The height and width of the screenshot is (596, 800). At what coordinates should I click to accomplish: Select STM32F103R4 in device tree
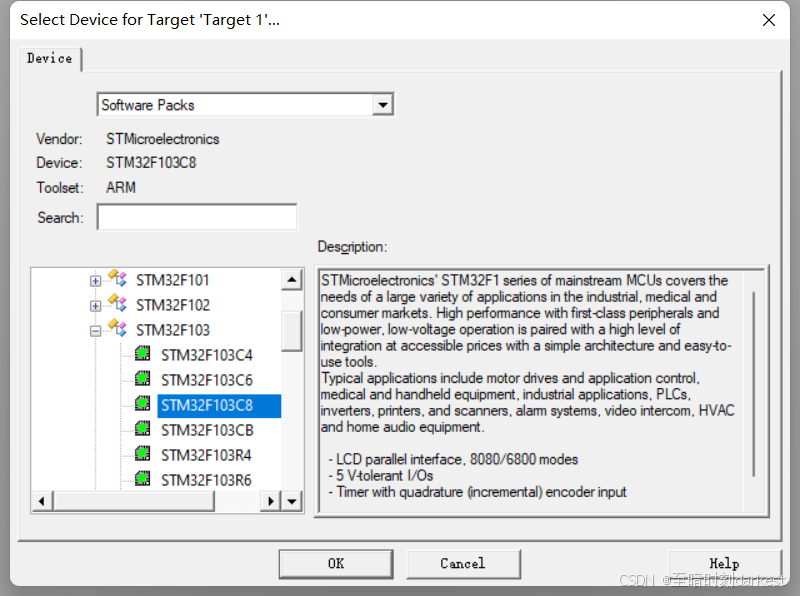tap(206, 455)
